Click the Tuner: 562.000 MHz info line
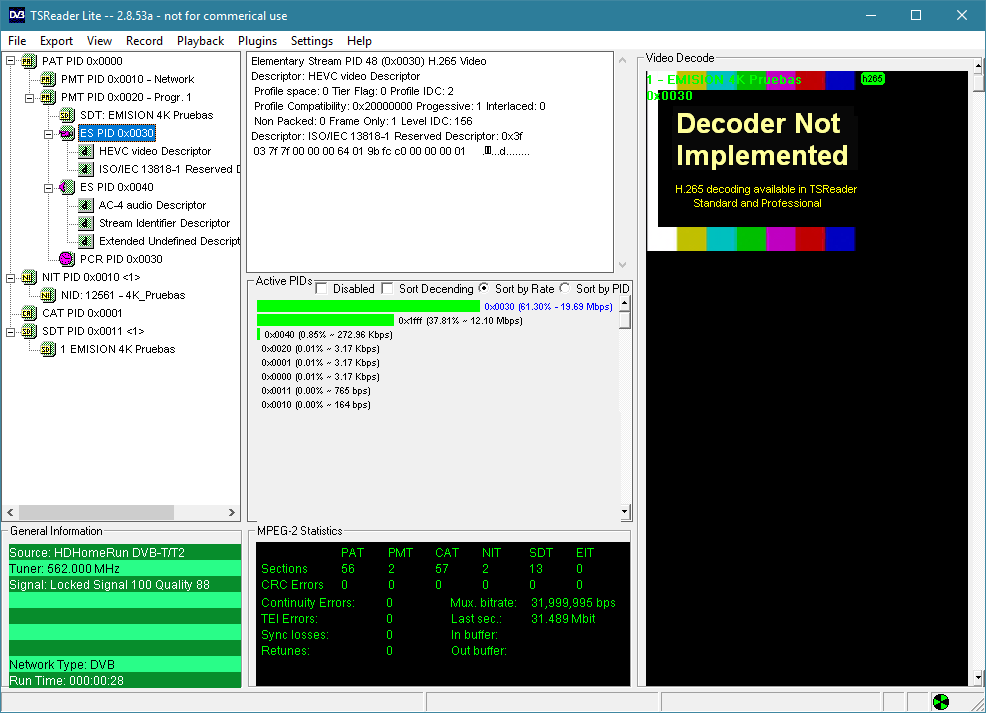 125,568
